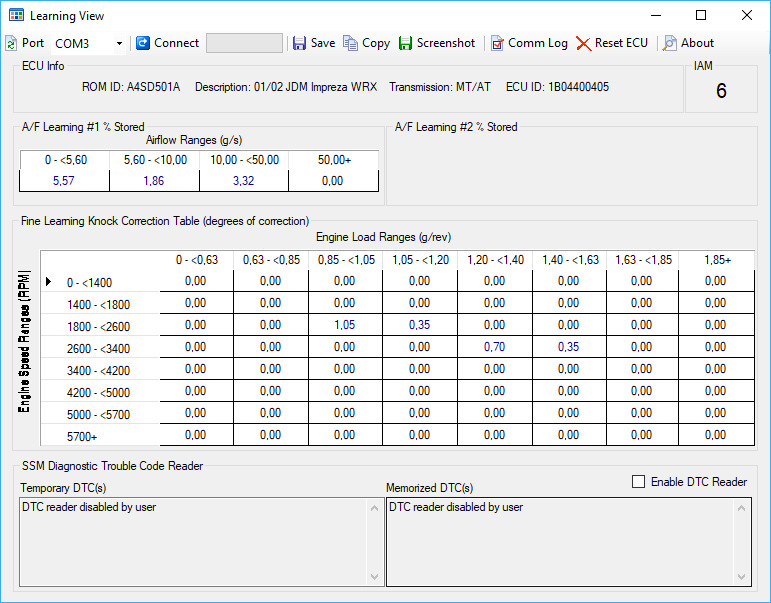Click the Copy pages icon
Viewport: 771px width, 603px height.
tap(351, 43)
